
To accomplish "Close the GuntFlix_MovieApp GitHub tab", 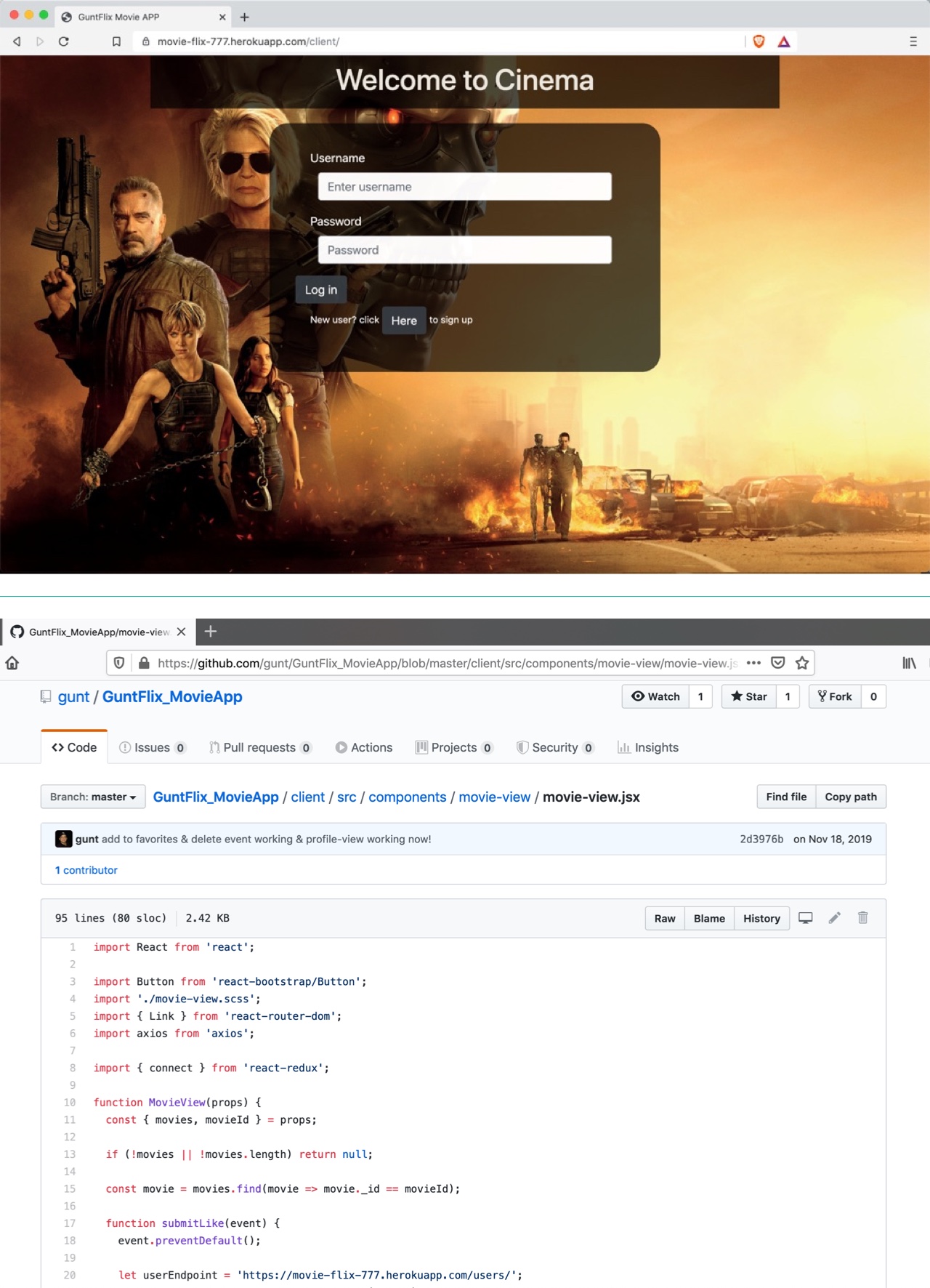I will click(181, 632).
